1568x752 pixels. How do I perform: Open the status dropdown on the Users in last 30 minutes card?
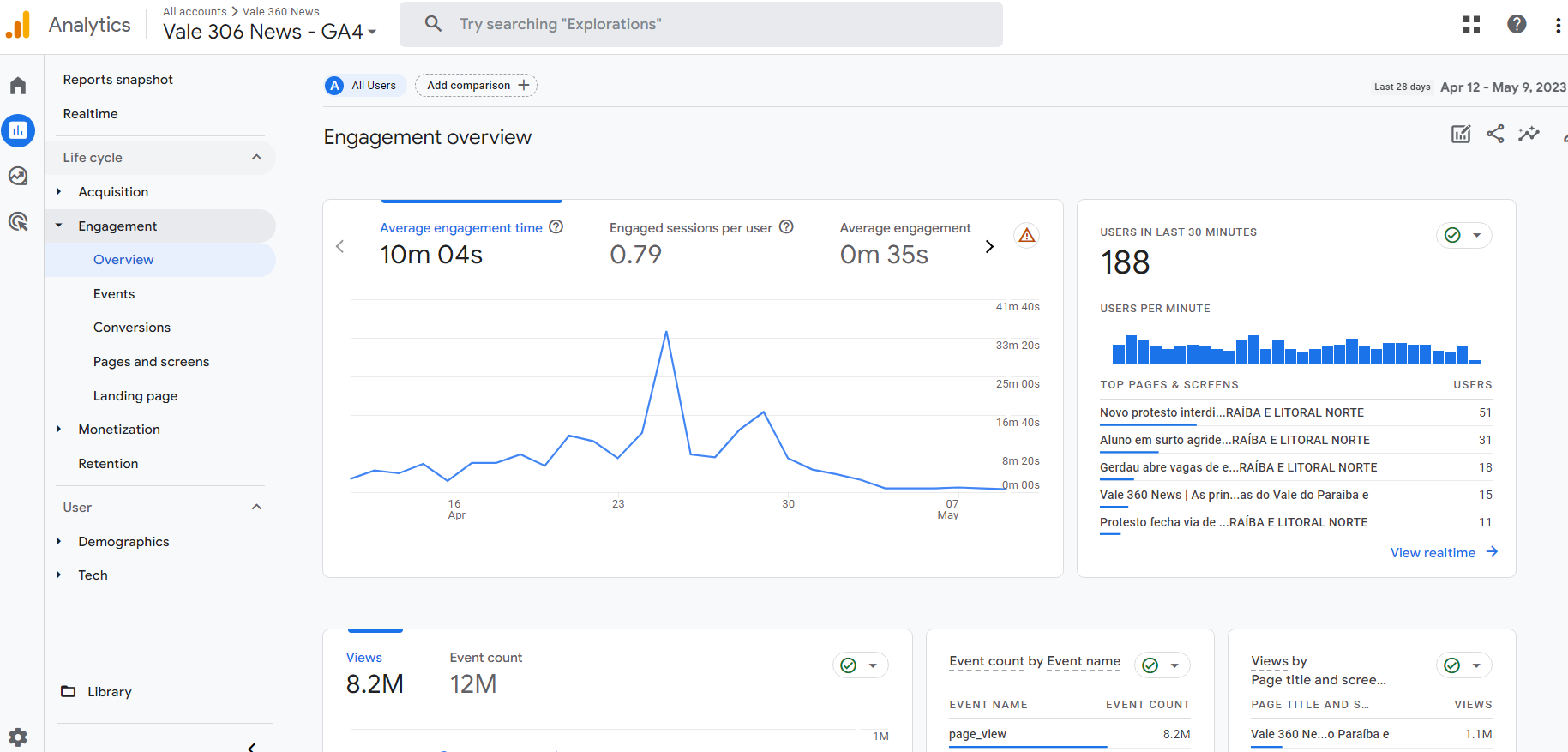(1464, 235)
